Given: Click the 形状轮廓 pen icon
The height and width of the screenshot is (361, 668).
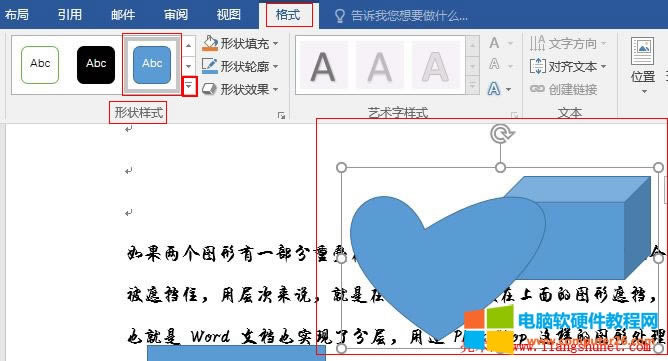Looking at the screenshot, I should [210, 66].
